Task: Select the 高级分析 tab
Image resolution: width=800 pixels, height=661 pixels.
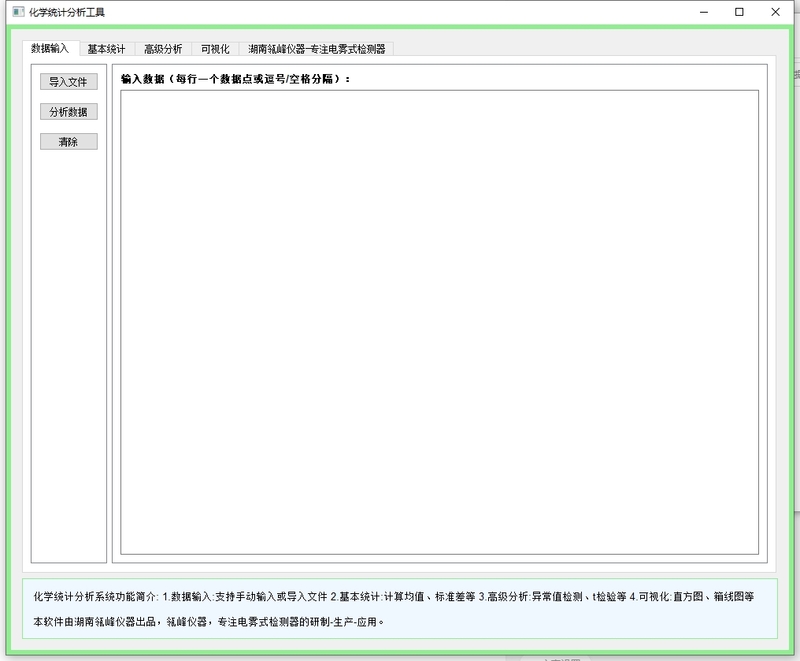Action: 166,47
